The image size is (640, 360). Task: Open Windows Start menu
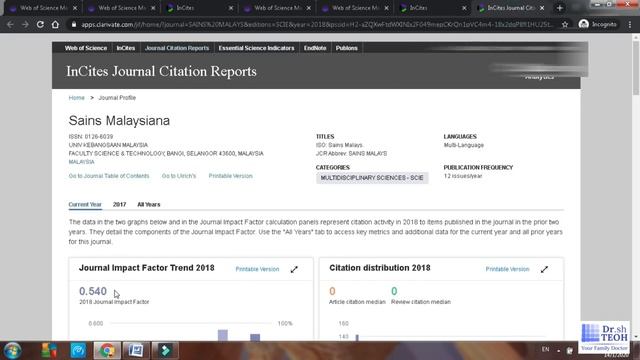(x=13, y=351)
